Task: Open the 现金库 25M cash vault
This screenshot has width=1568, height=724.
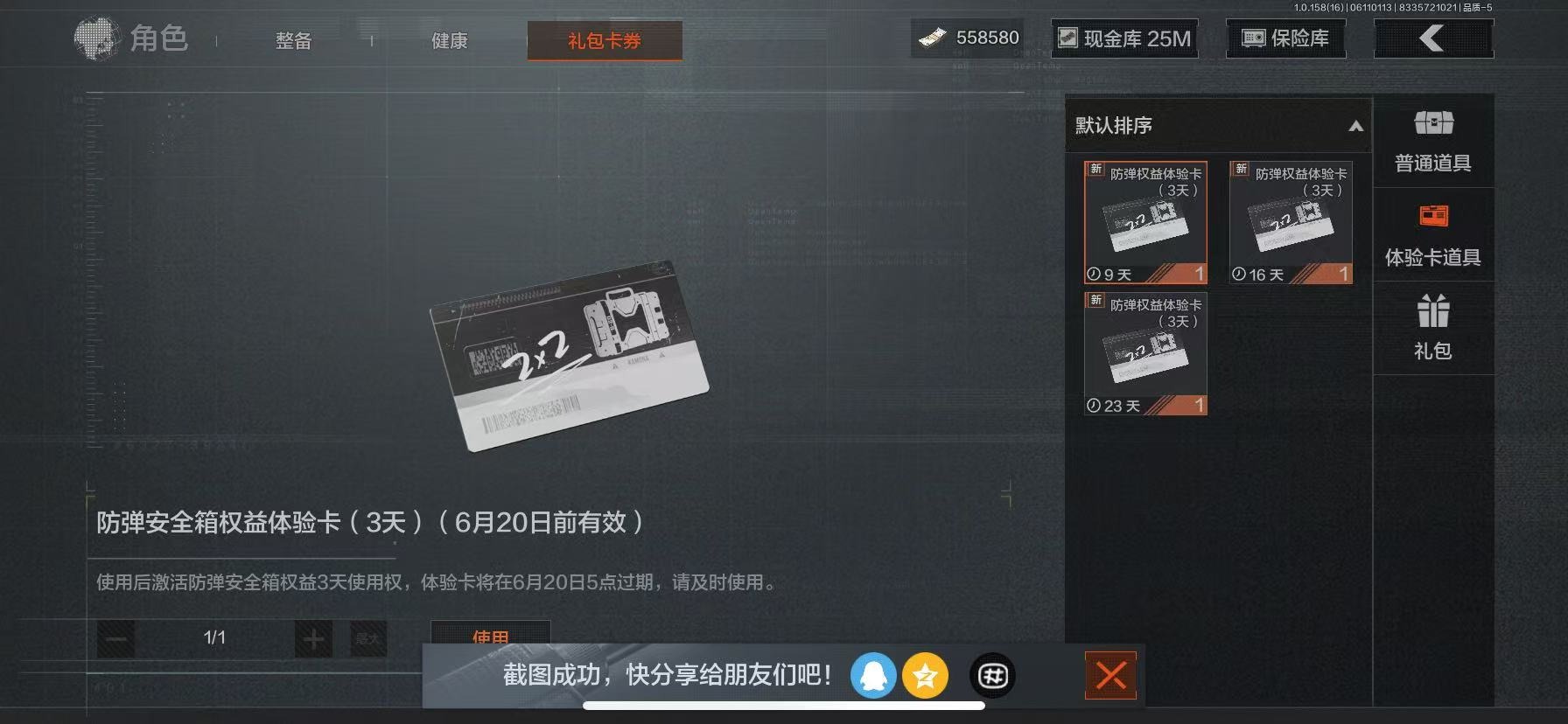Action: tap(1124, 38)
